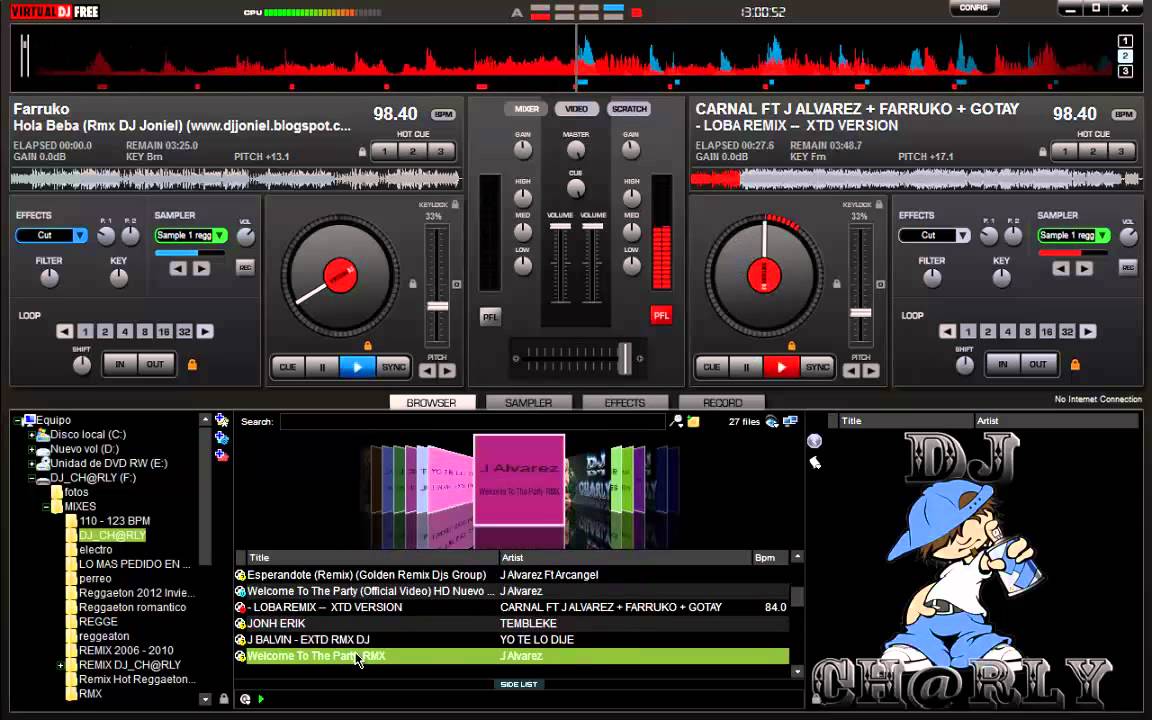
Task: Show the VIDEO panel
Action: click(576, 109)
